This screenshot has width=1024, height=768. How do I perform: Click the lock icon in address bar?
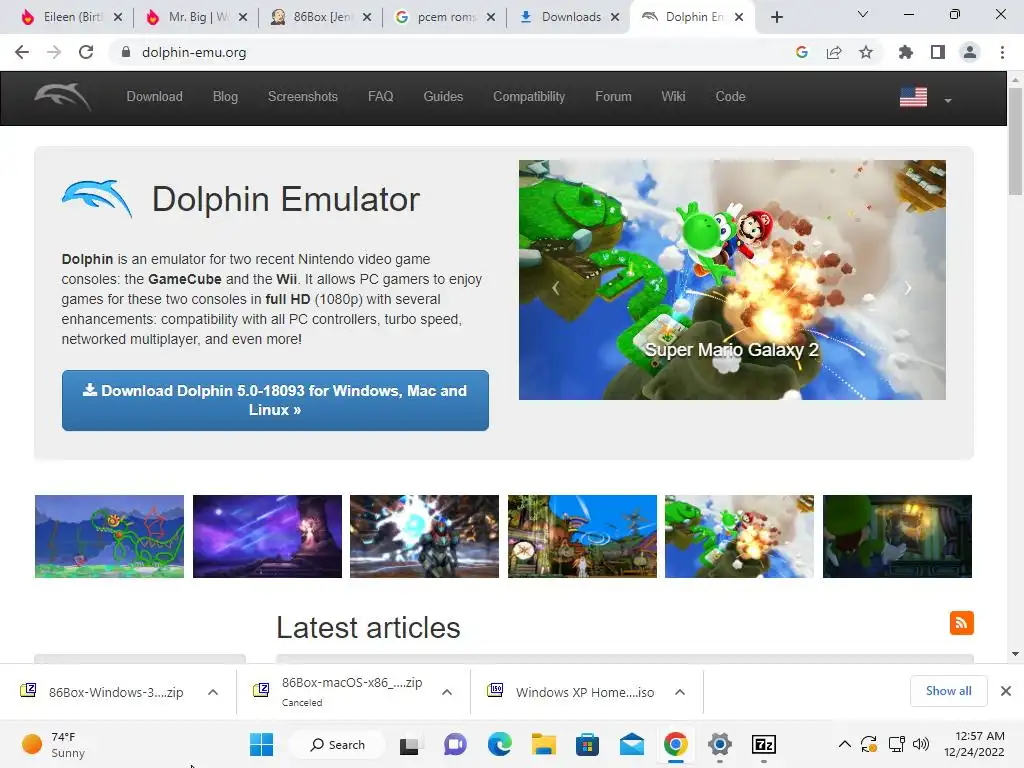(x=126, y=52)
